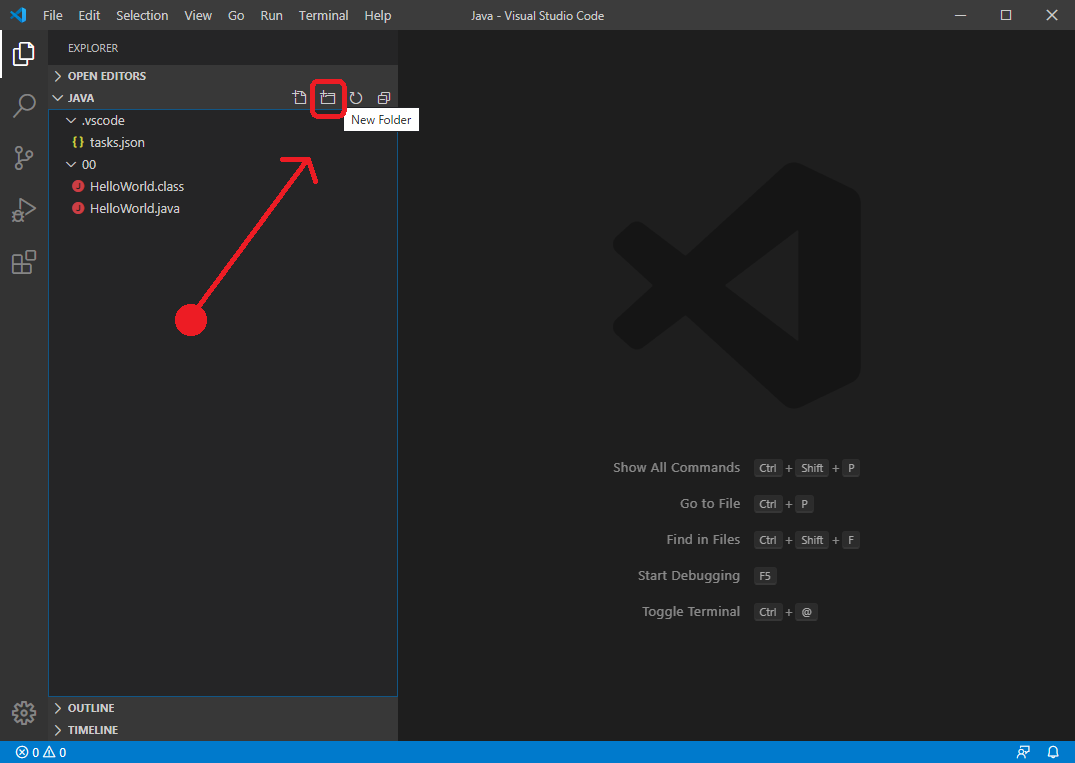This screenshot has width=1075, height=763.
Task: Maximize the VS Code window
Action: (1006, 15)
